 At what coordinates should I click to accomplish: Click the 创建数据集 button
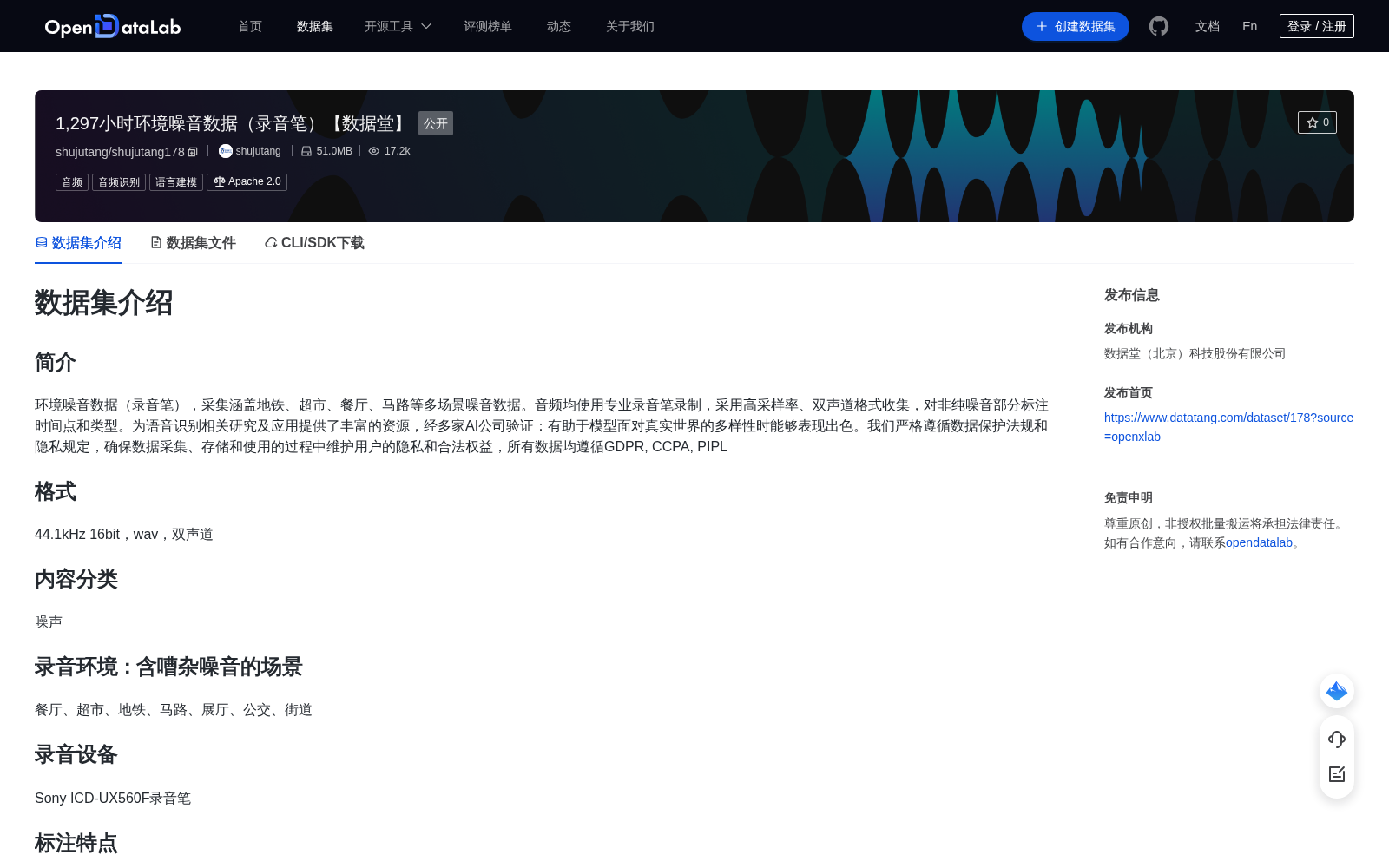pyautogui.click(x=1076, y=26)
